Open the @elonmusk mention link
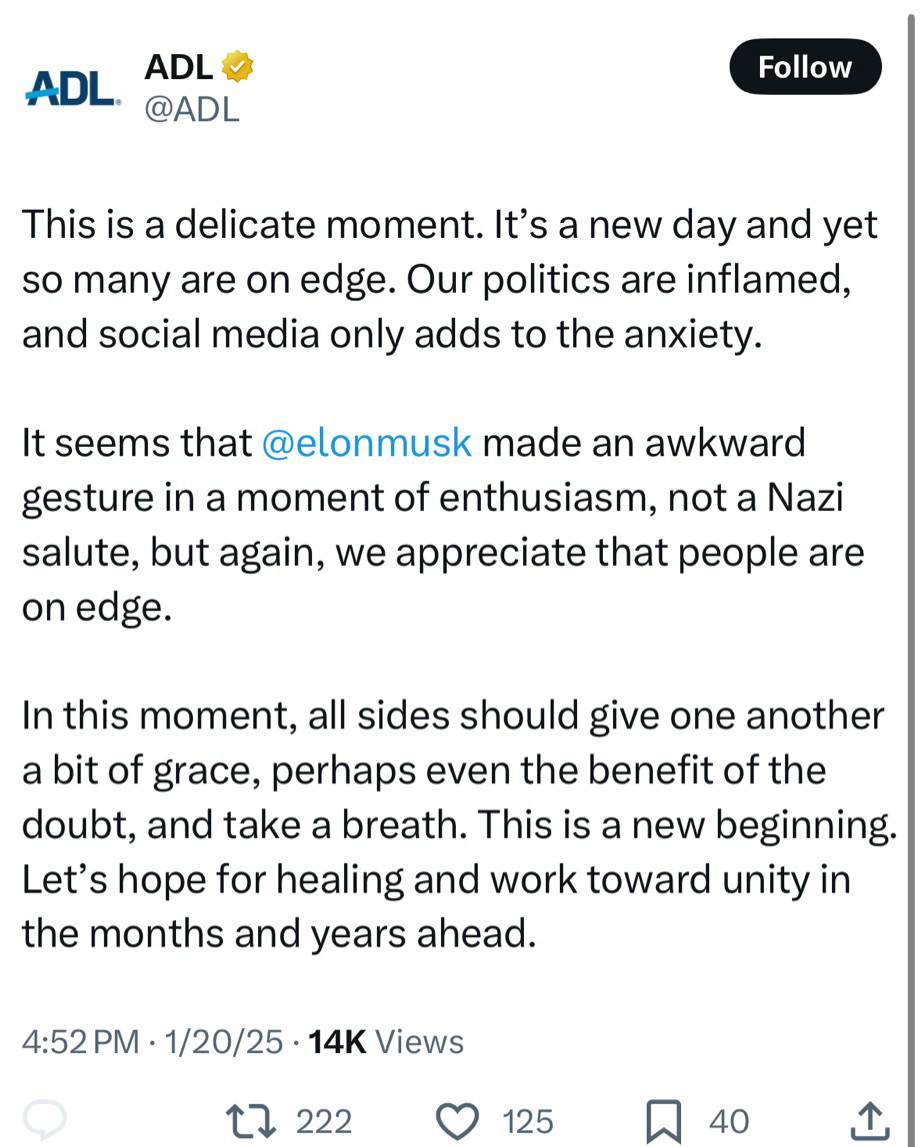Image resolution: width=922 pixels, height=1147 pixels. click(x=365, y=442)
